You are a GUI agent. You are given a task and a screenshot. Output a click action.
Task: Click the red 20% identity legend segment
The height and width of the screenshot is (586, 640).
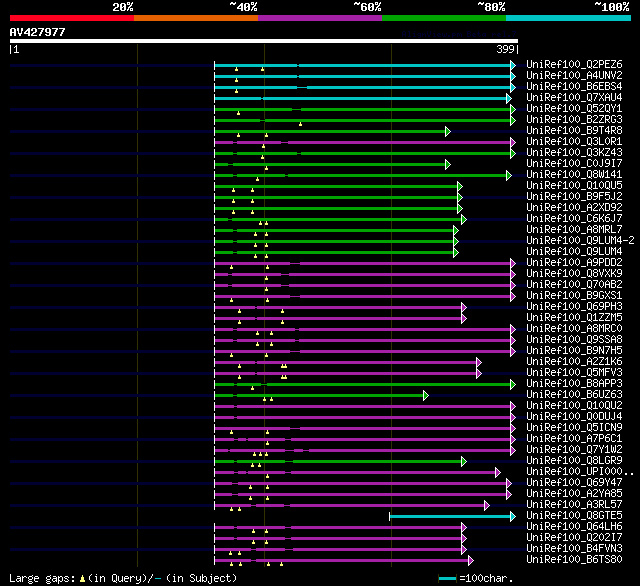tap(72, 18)
